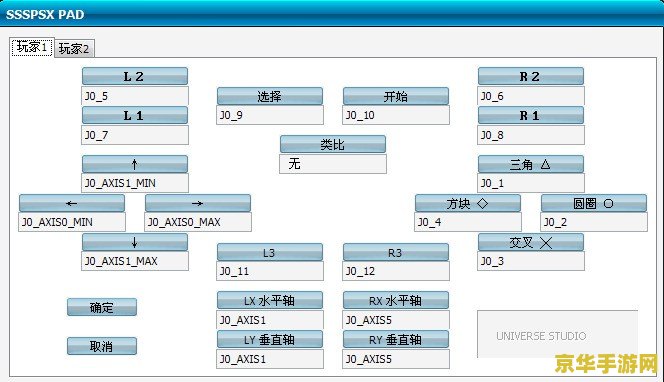Select the J0_AXIS5 field under RX 水平轴
Screen dimensions: 664x382
(396, 320)
